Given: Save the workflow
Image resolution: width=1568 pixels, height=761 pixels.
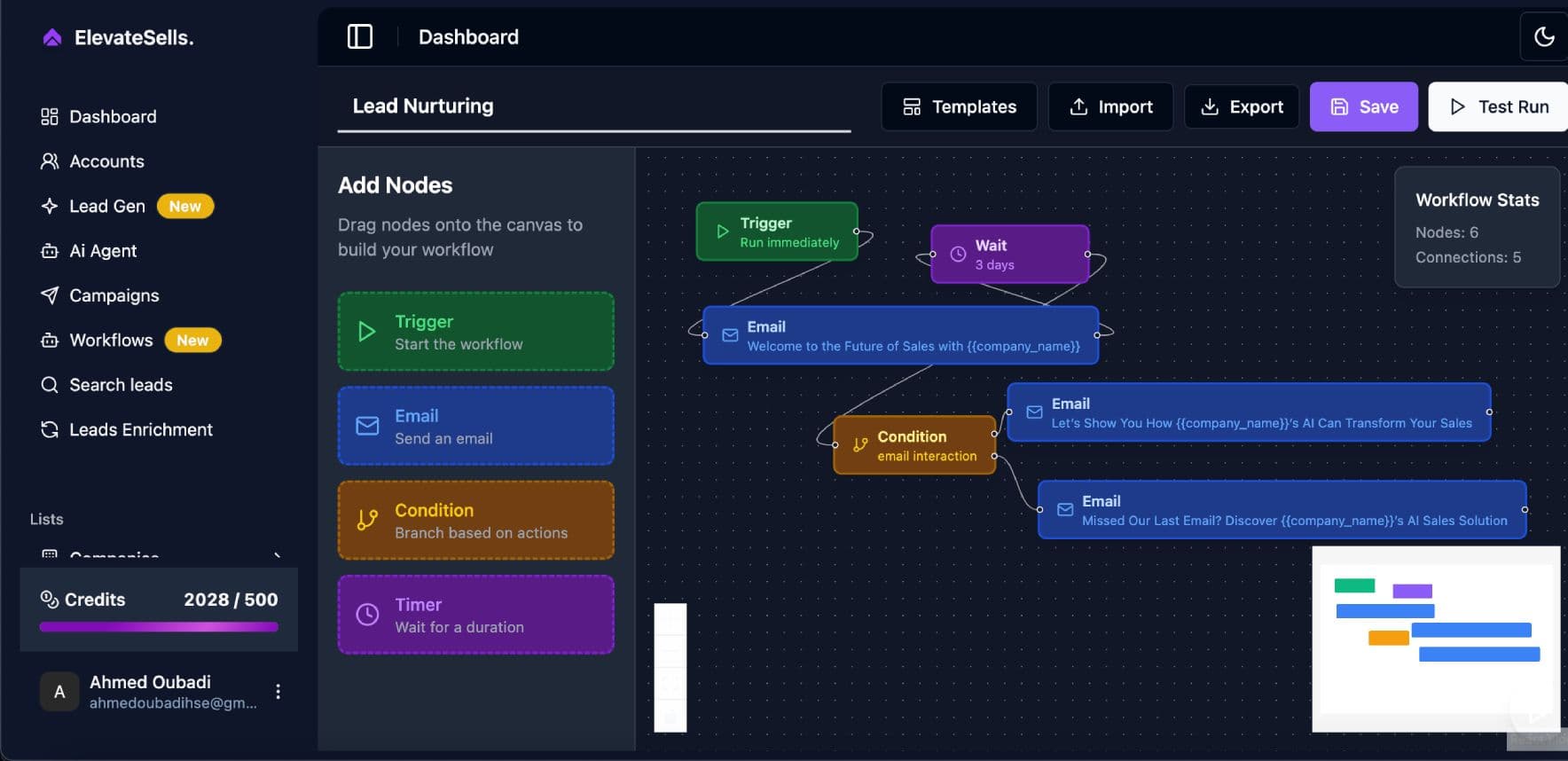Looking at the screenshot, I should tap(1363, 106).
